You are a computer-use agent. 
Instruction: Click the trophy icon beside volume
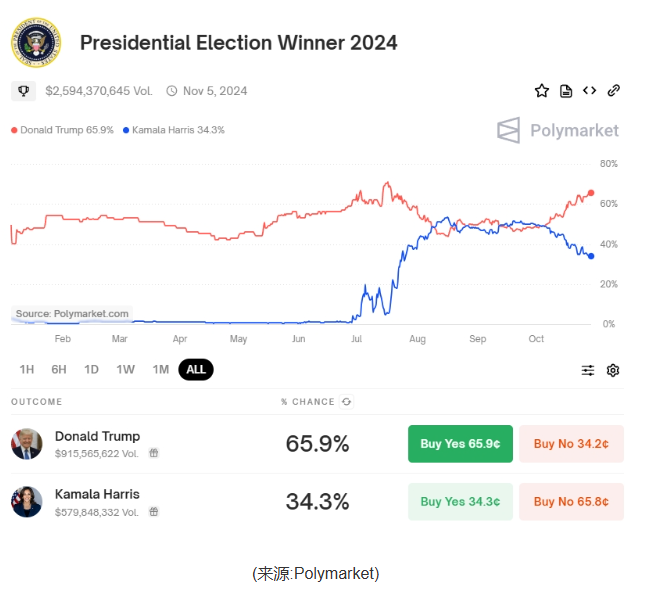click(24, 91)
